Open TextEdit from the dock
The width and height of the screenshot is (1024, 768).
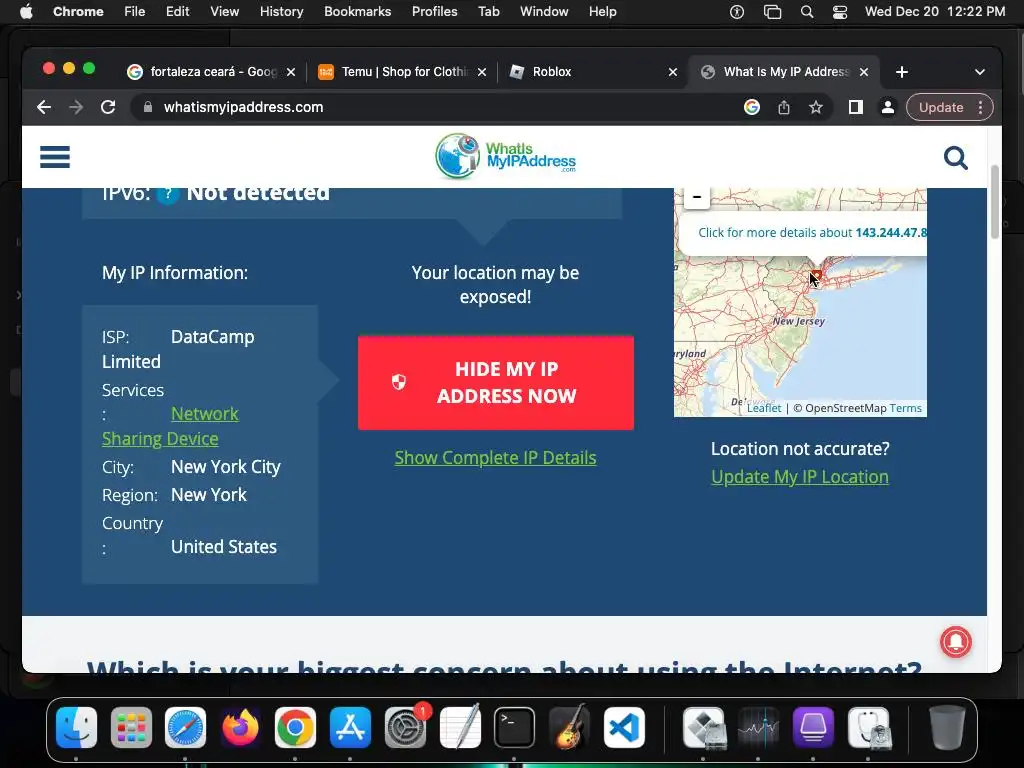click(460, 727)
